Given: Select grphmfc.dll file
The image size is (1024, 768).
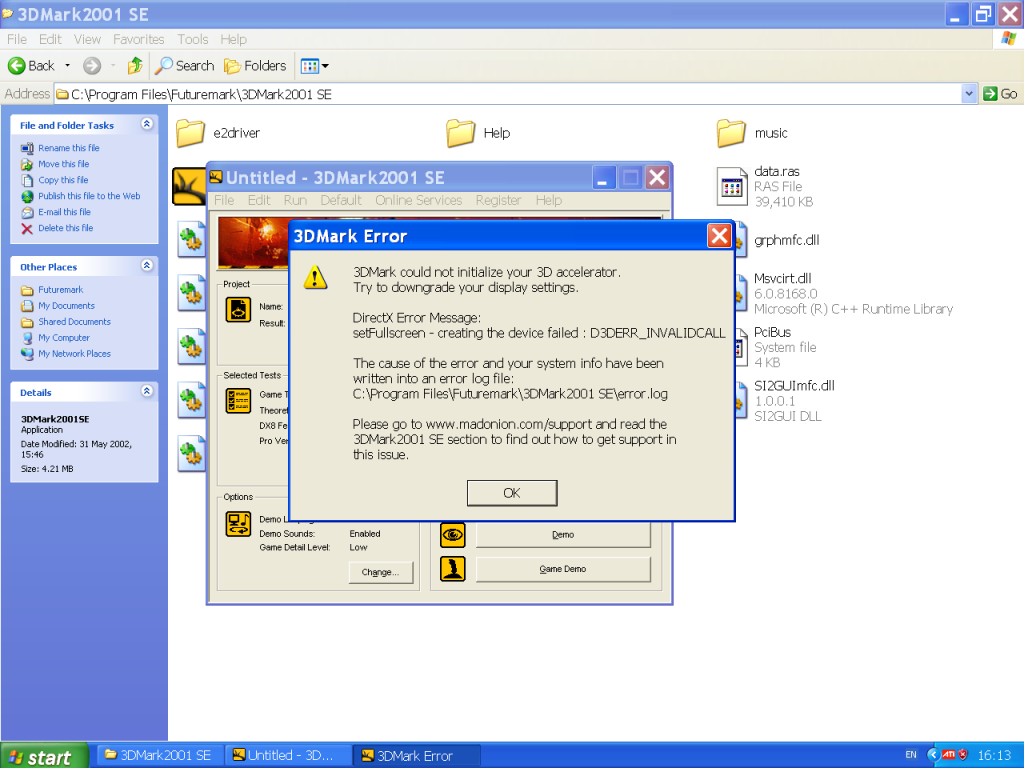Looking at the screenshot, I should [x=786, y=240].
